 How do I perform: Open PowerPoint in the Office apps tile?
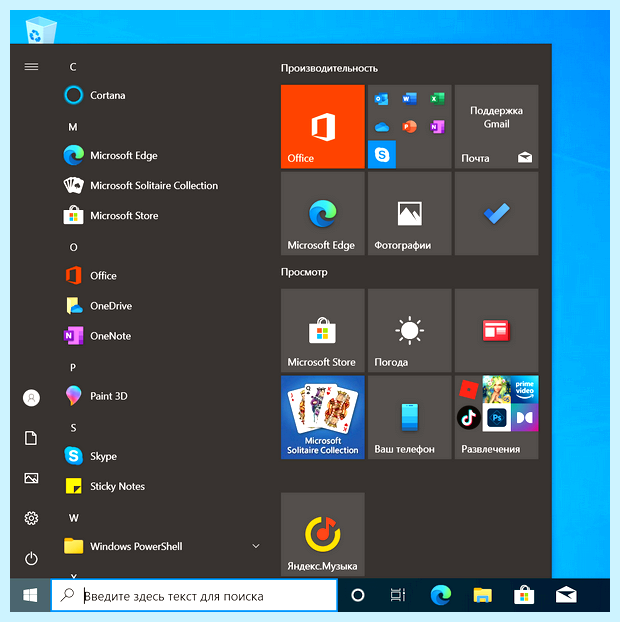click(x=409, y=127)
